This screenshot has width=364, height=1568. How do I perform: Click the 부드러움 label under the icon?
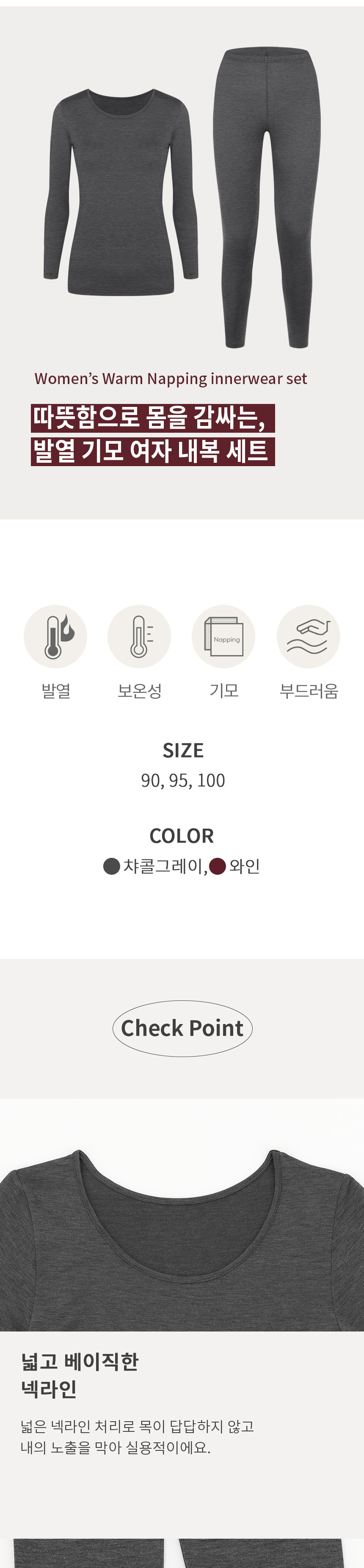(309, 691)
